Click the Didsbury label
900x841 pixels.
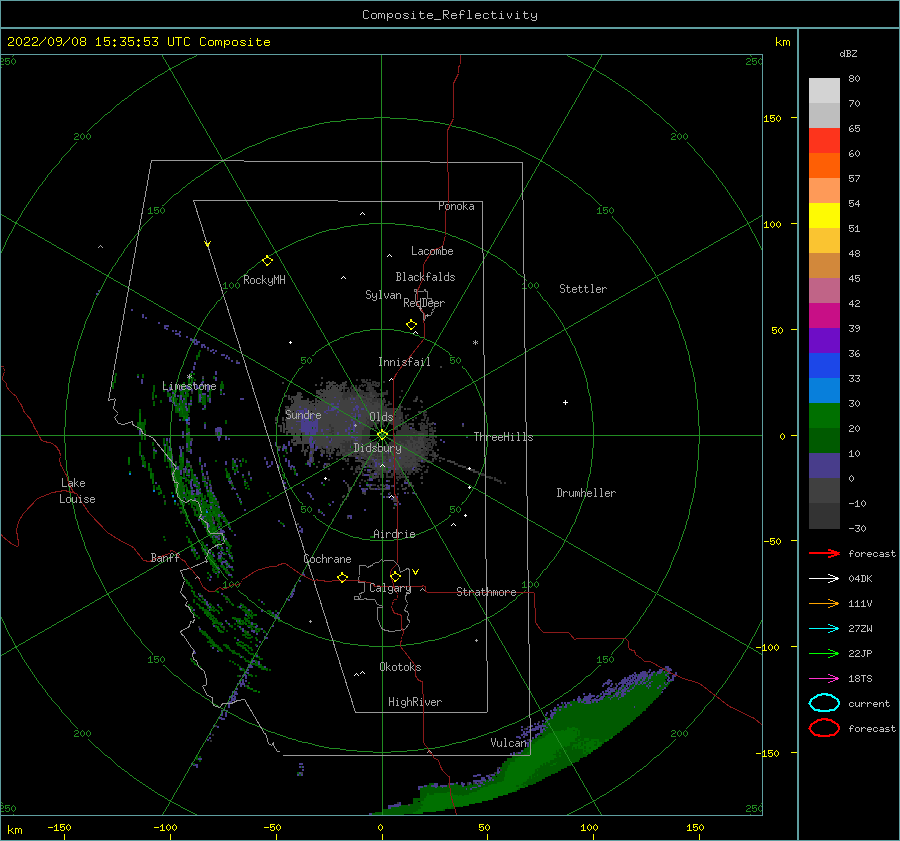point(377,448)
